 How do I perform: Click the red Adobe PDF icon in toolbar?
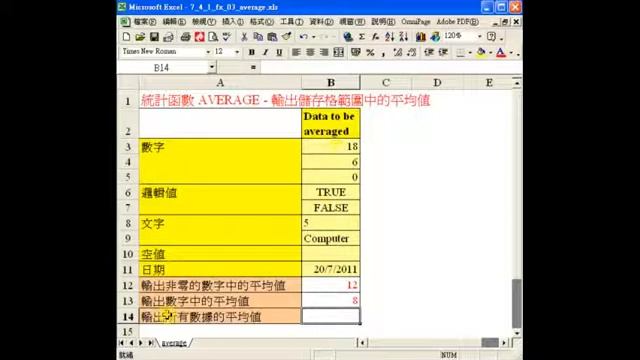199,37
